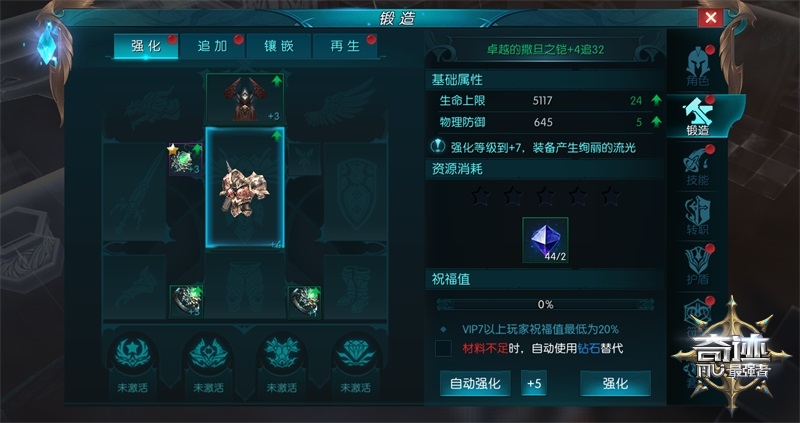Open the +5 target level selector
This screenshot has height=423, width=800.
(534, 383)
